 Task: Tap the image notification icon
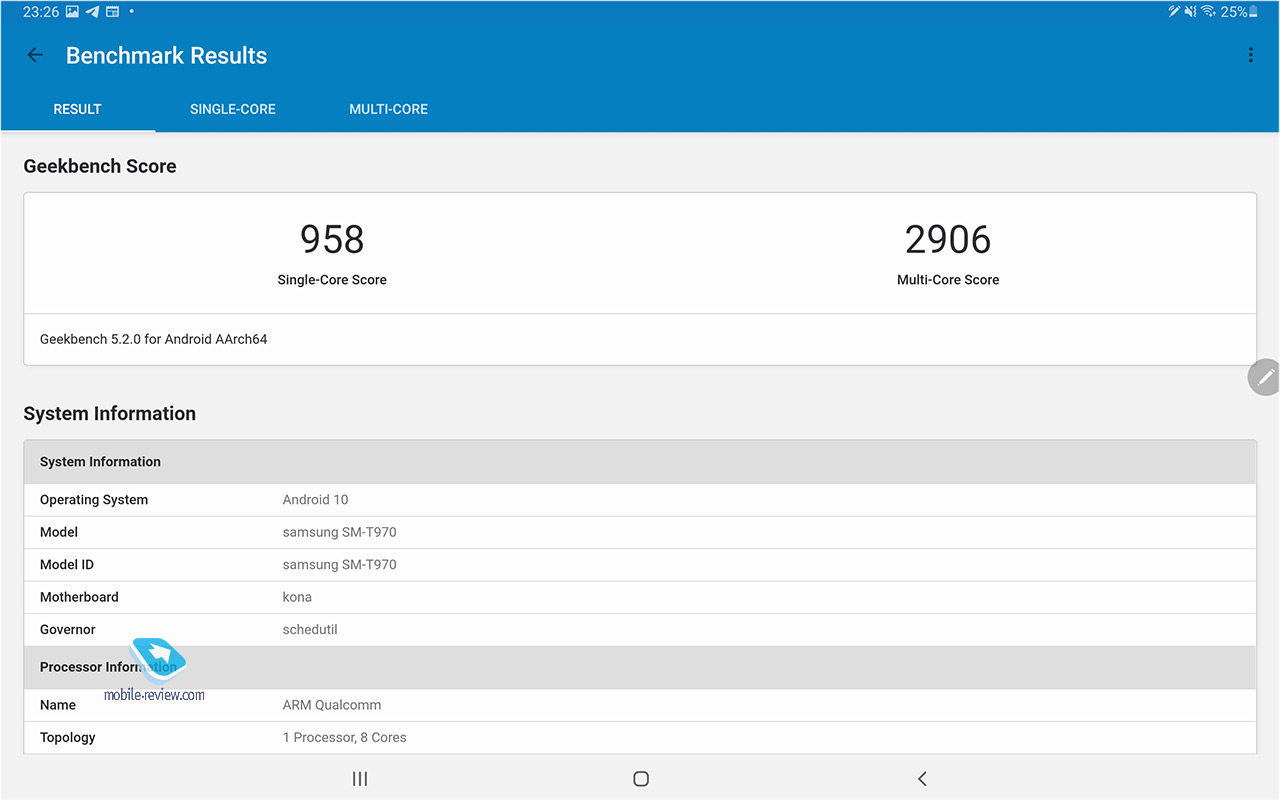click(x=73, y=12)
